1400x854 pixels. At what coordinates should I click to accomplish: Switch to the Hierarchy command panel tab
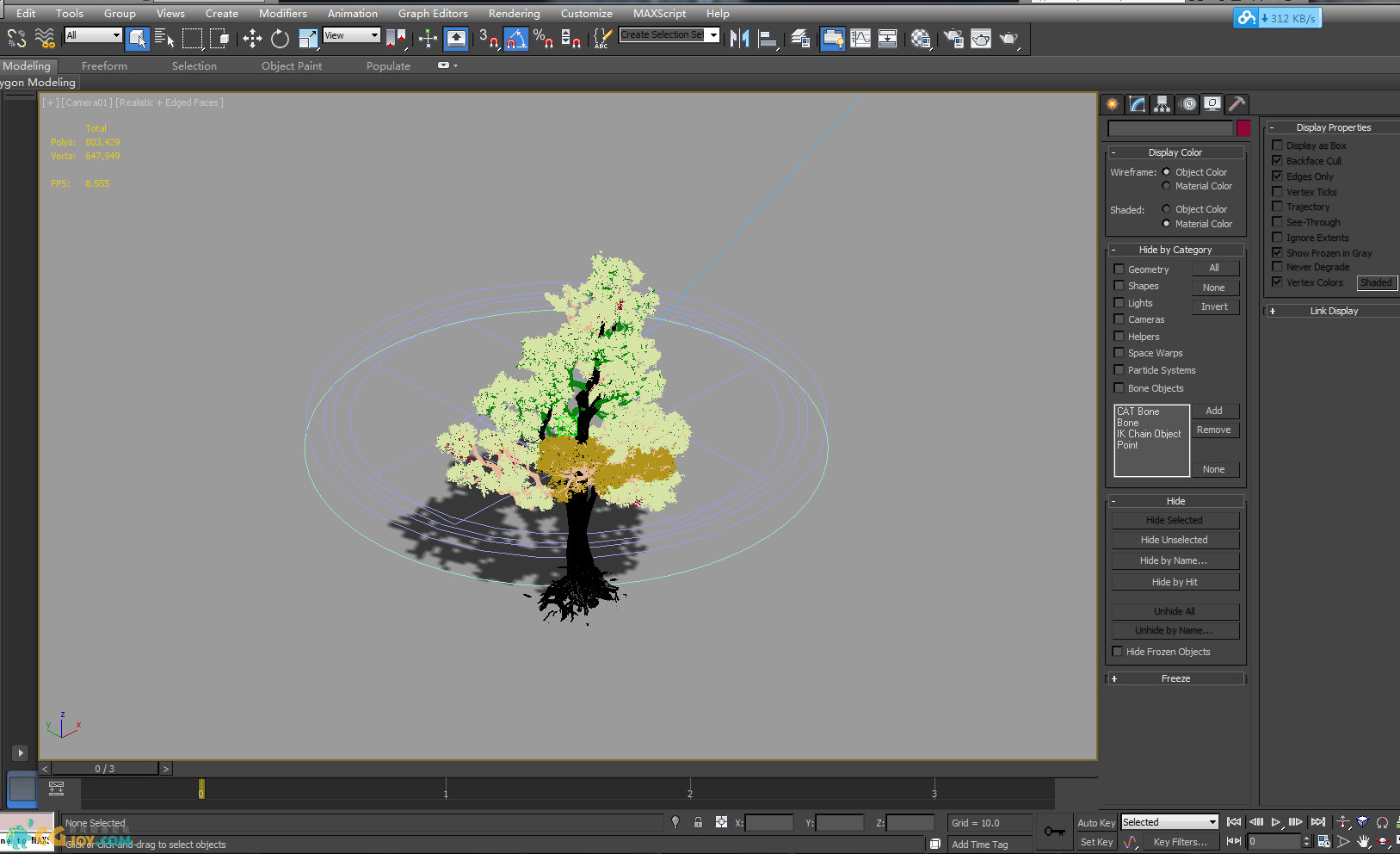1163,104
